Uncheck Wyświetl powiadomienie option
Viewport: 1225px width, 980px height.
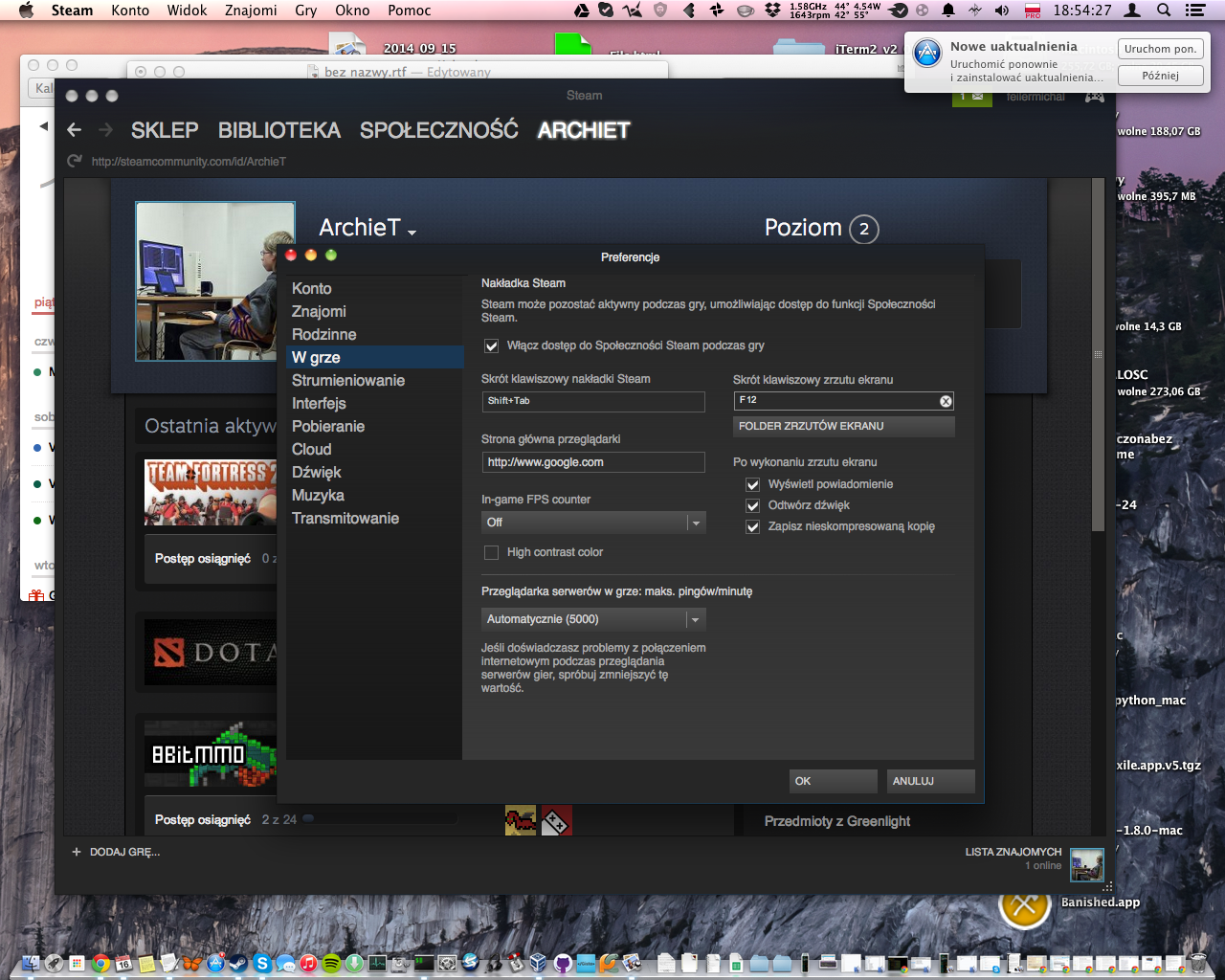coord(753,484)
